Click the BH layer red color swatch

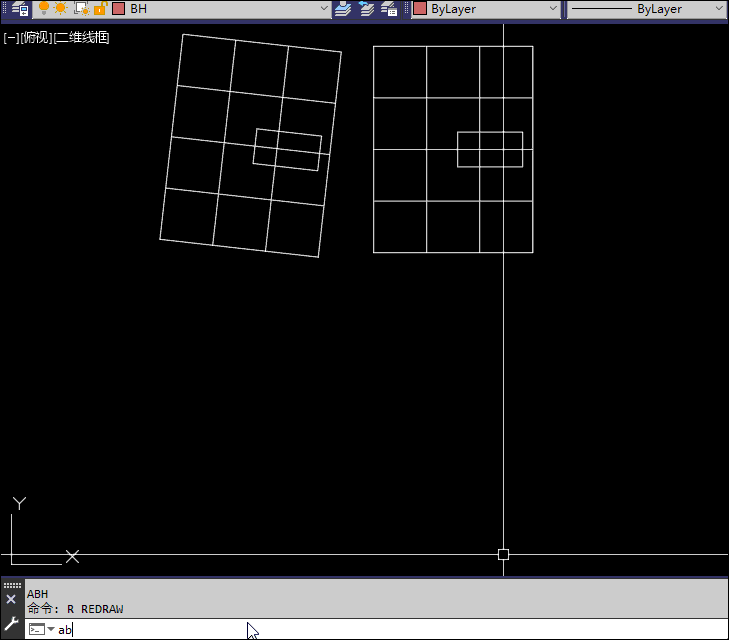(x=118, y=9)
